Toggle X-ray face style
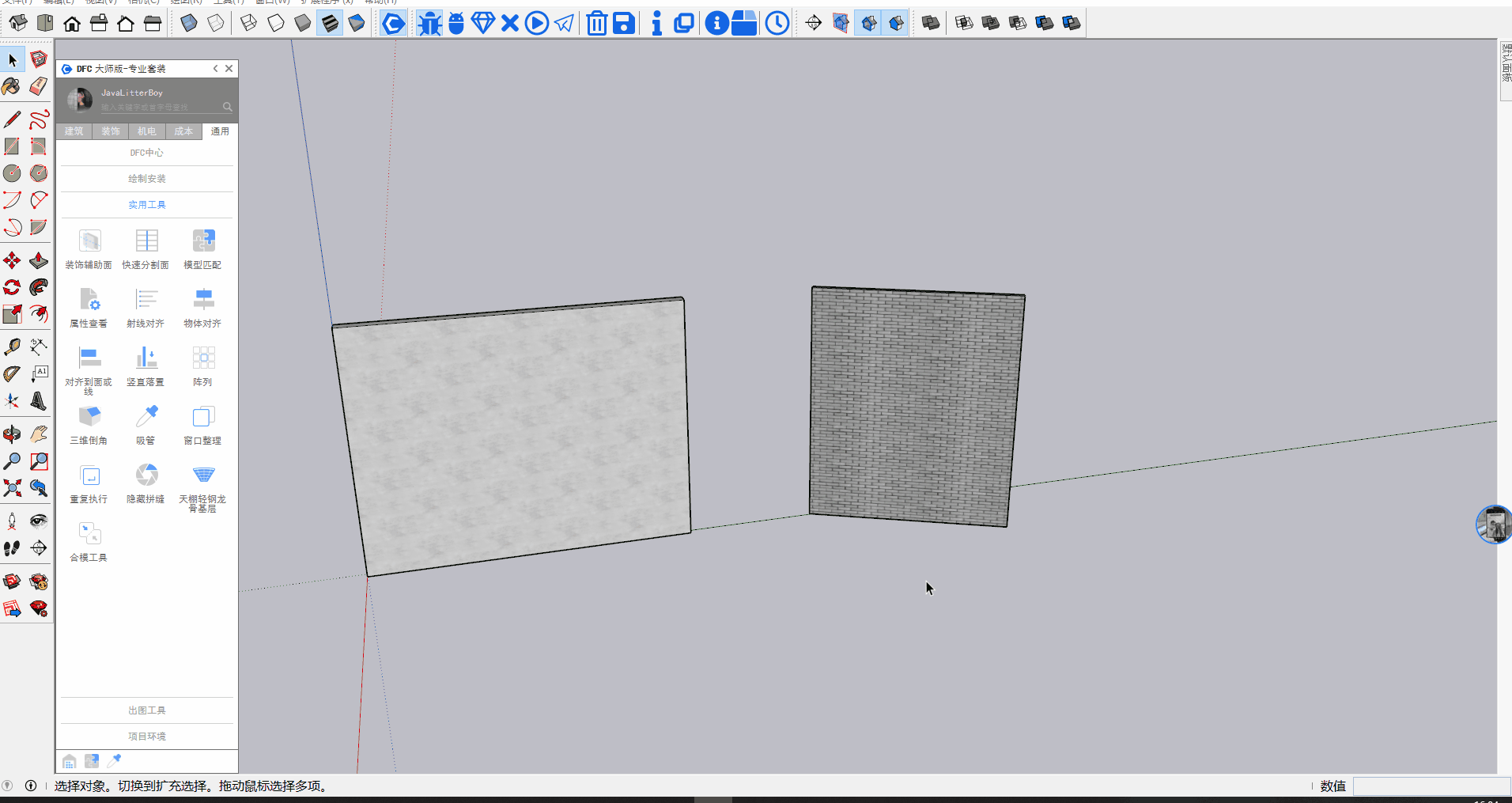 pos(189,23)
